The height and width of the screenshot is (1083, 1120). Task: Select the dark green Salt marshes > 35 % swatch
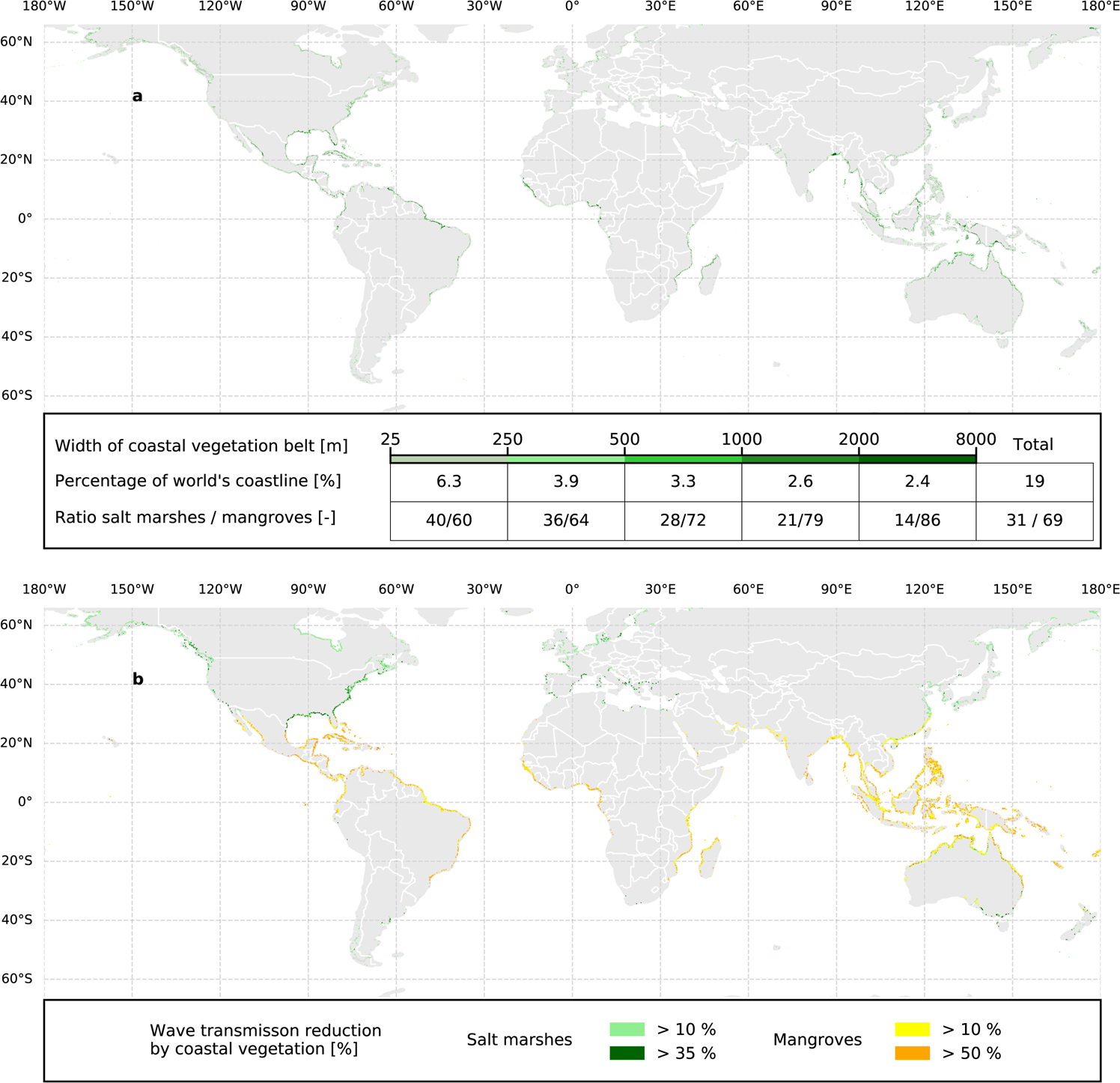[x=627, y=1052]
